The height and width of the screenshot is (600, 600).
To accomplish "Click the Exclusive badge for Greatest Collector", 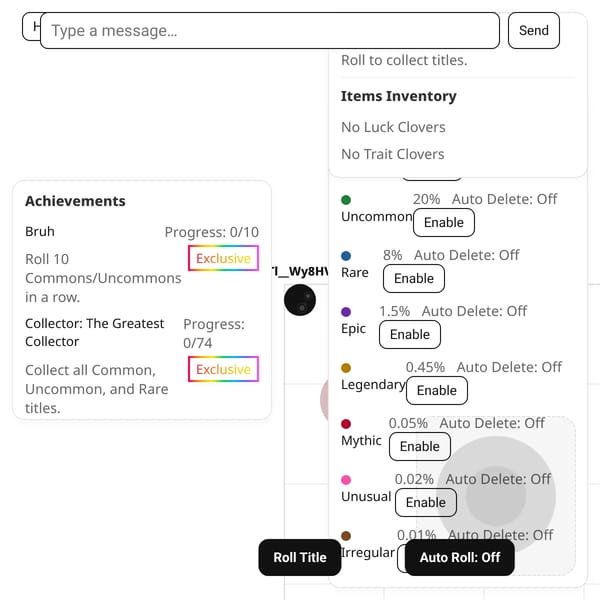I will click(x=223, y=369).
